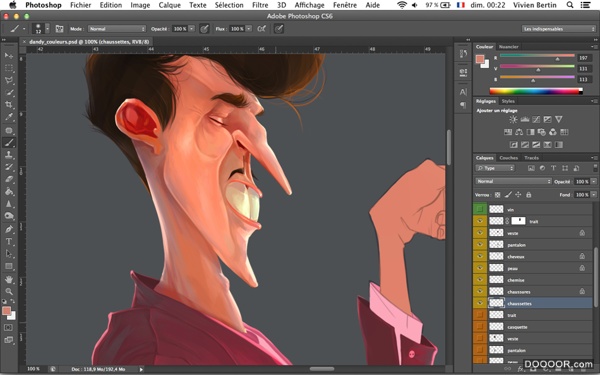Open History panel icon in collapsed dock
Screen dimensions: 600x375
pos(463,54)
